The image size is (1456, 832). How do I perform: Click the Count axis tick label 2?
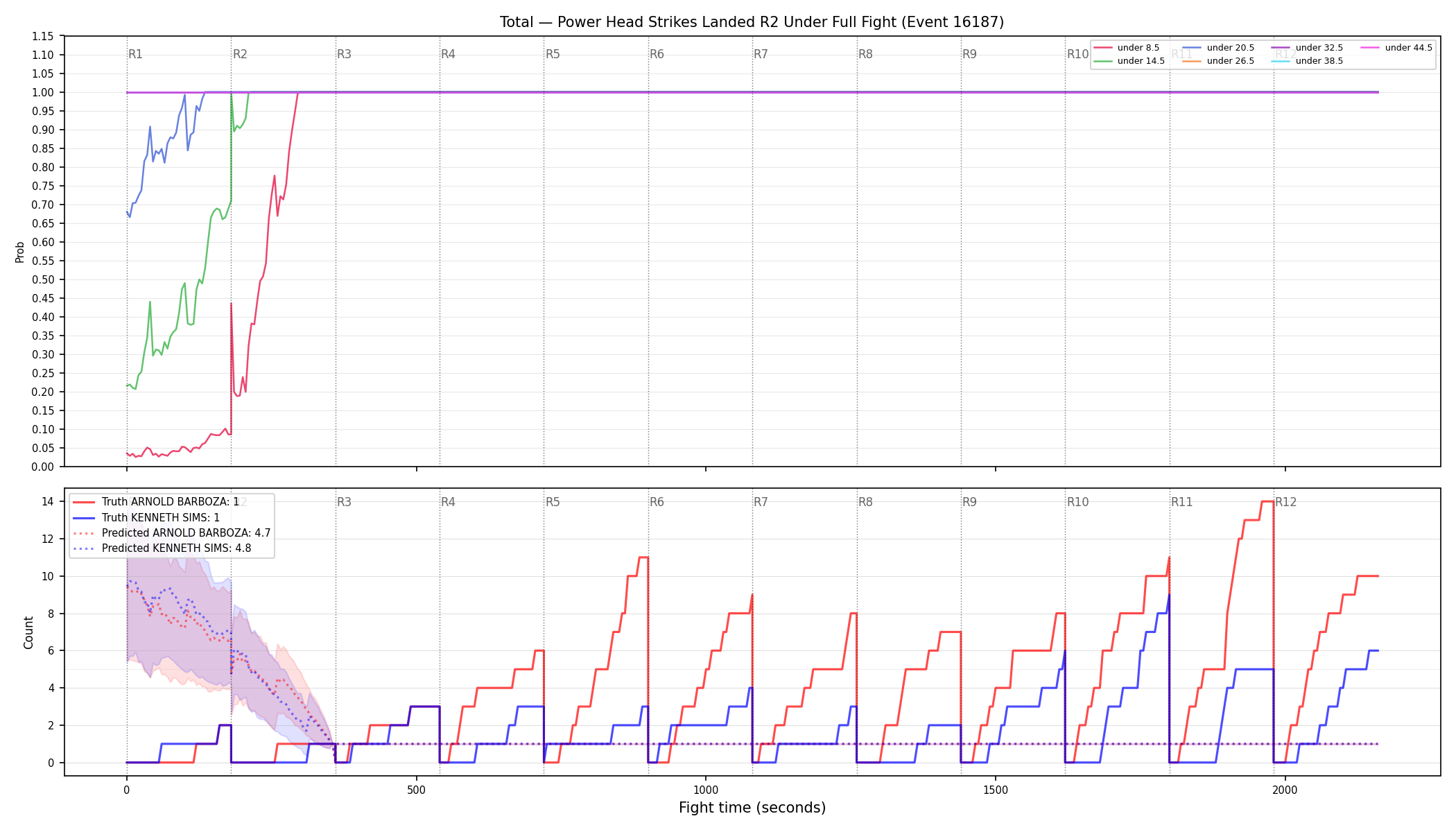[x=51, y=725]
